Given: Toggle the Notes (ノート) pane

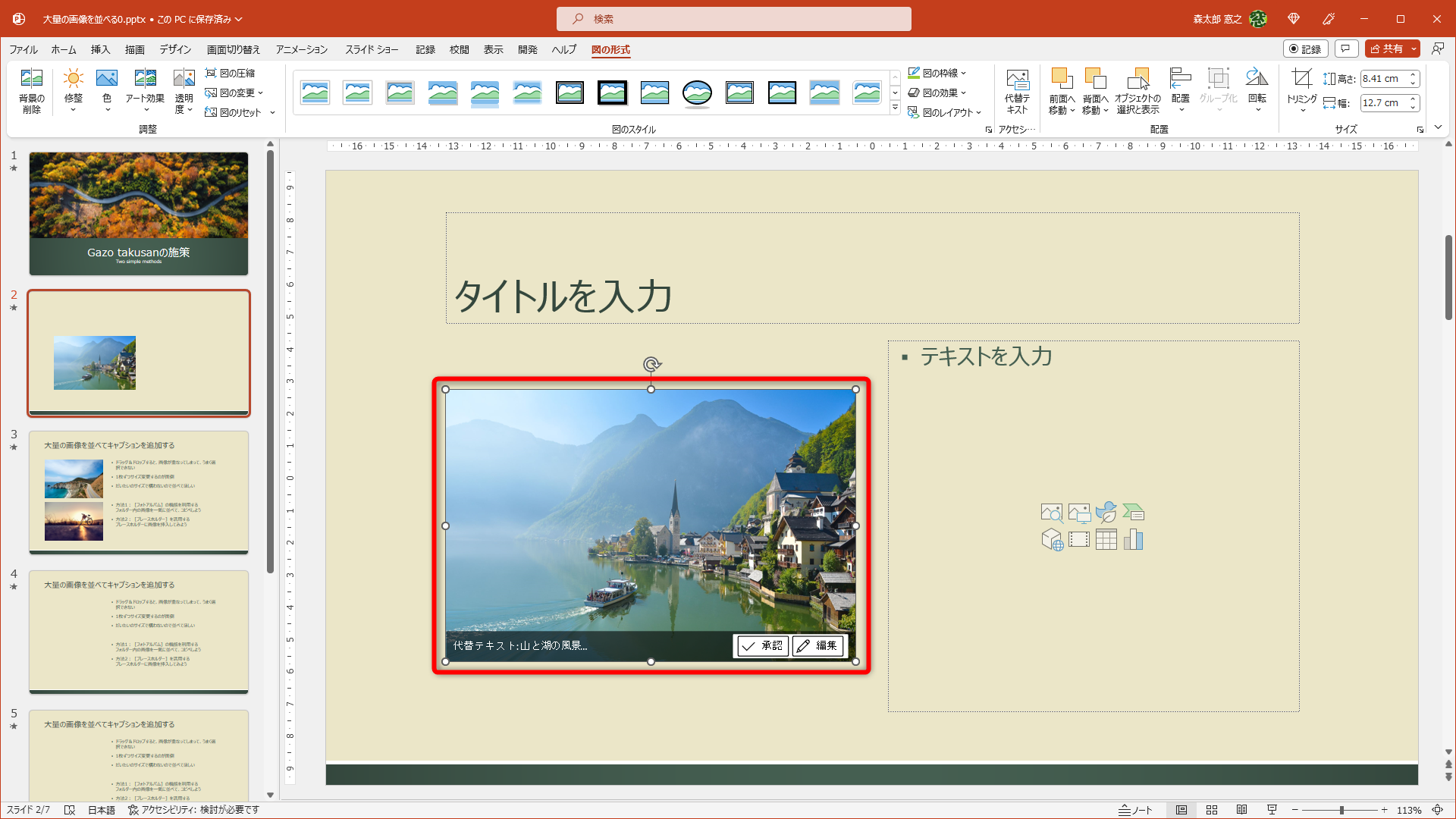Looking at the screenshot, I should (x=1135, y=810).
